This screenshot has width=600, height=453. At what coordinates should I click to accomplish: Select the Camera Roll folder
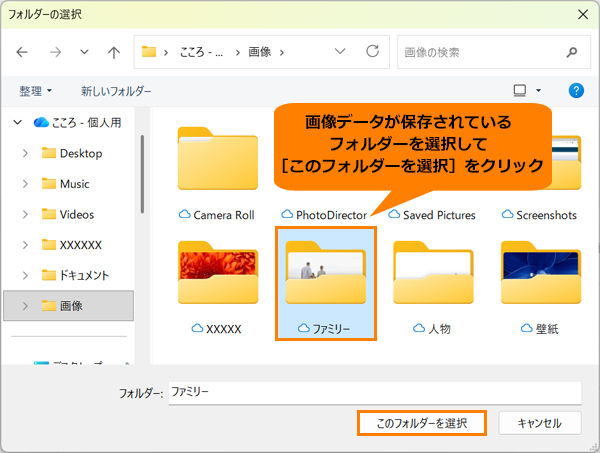click(217, 172)
